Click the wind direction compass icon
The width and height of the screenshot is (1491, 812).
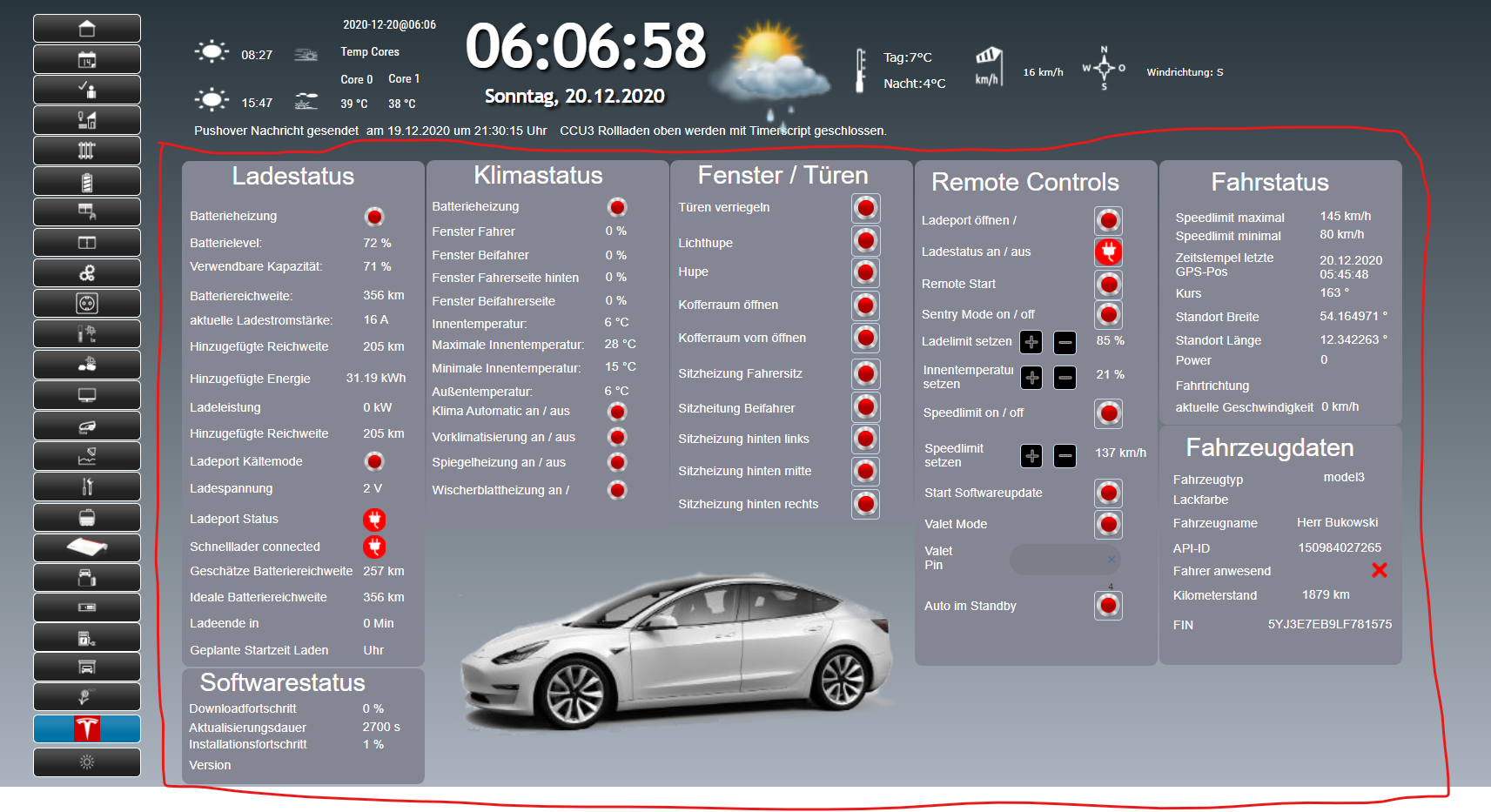point(1104,68)
